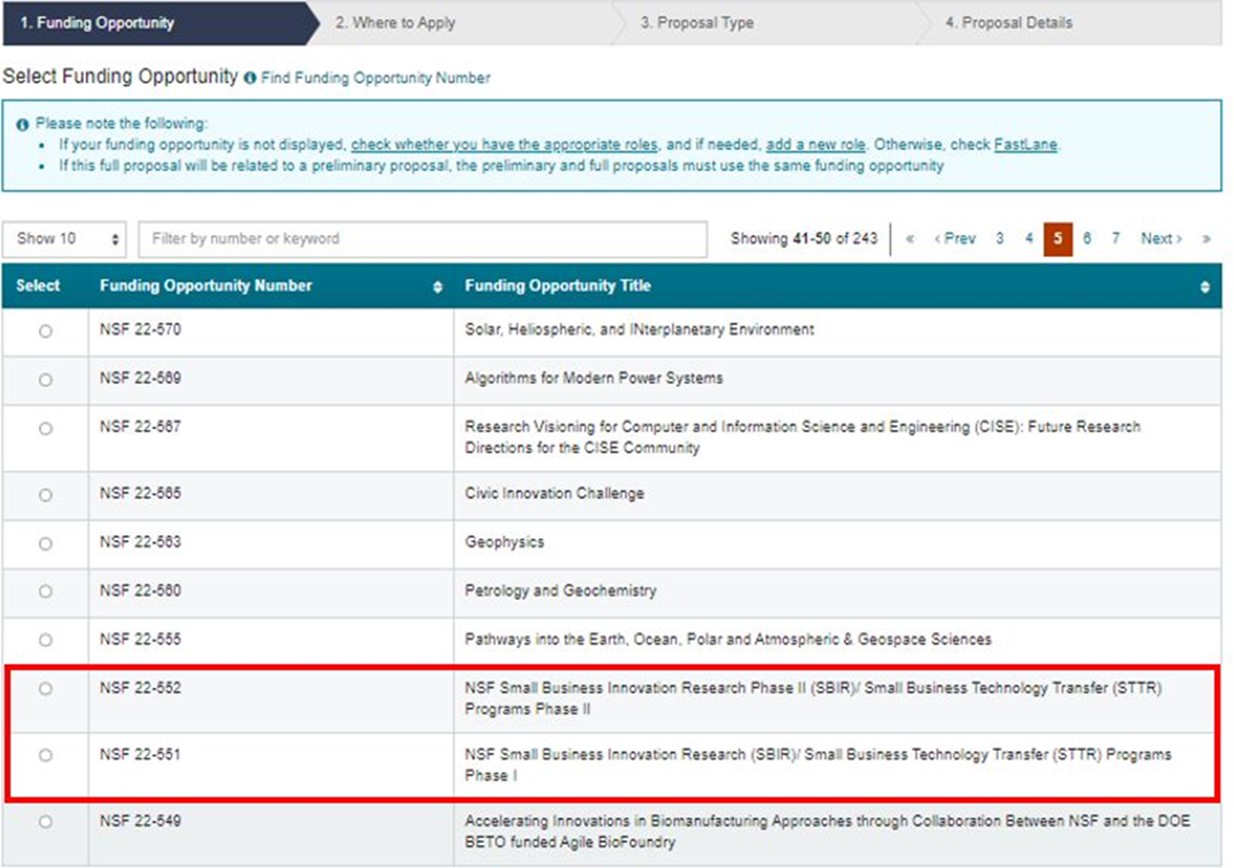Follow the FastLane link

[x=1025, y=145]
